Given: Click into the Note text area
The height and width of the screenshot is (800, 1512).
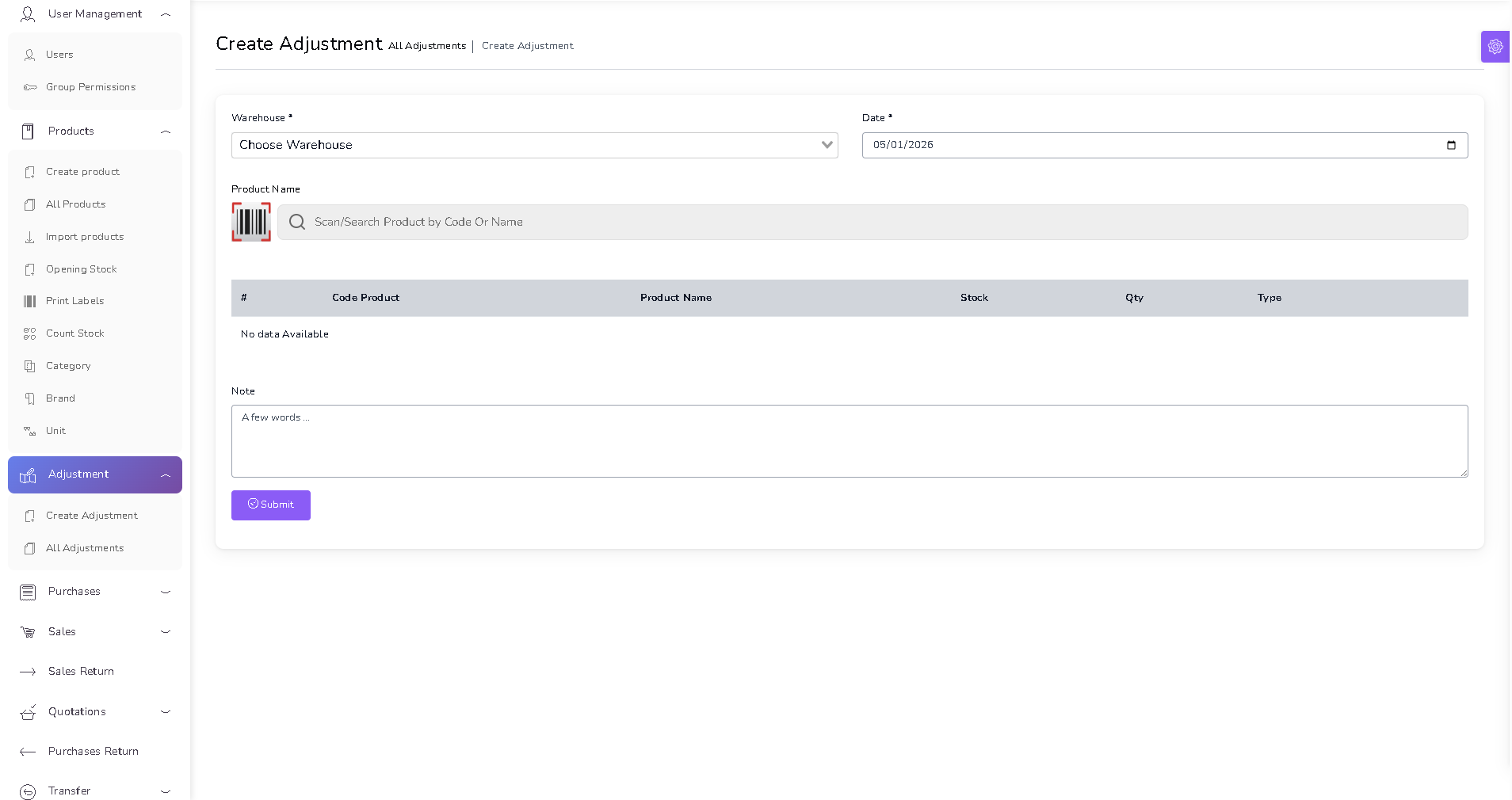Looking at the screenshot, I should point(849,441).
